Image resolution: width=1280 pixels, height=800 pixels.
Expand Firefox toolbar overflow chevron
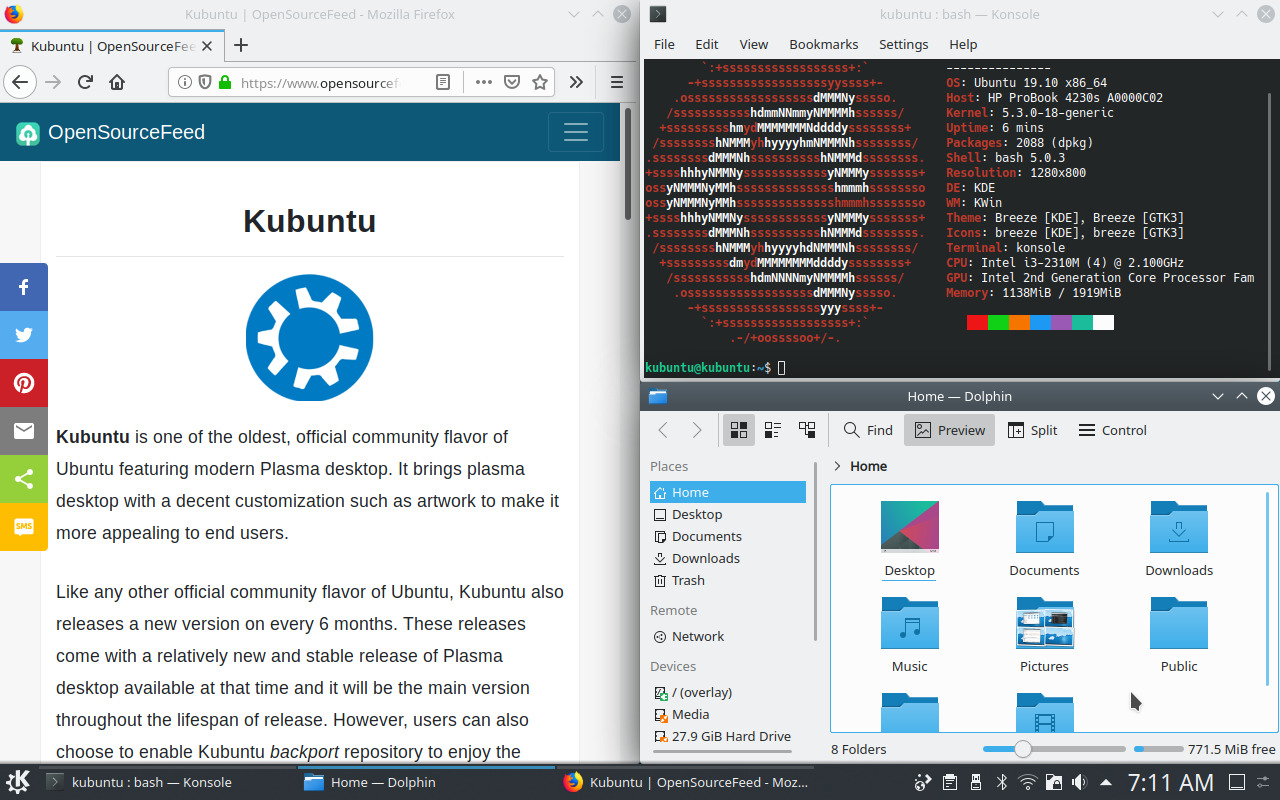click(x=576, y=82)
